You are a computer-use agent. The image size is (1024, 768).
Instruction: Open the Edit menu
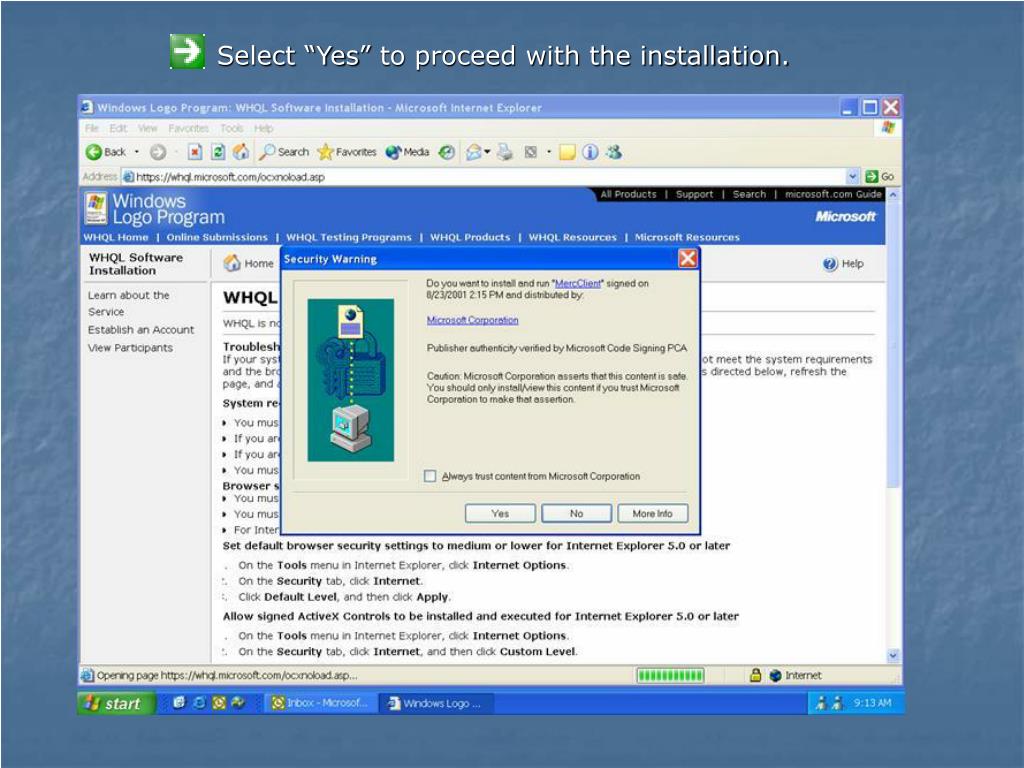click(118, 128)
